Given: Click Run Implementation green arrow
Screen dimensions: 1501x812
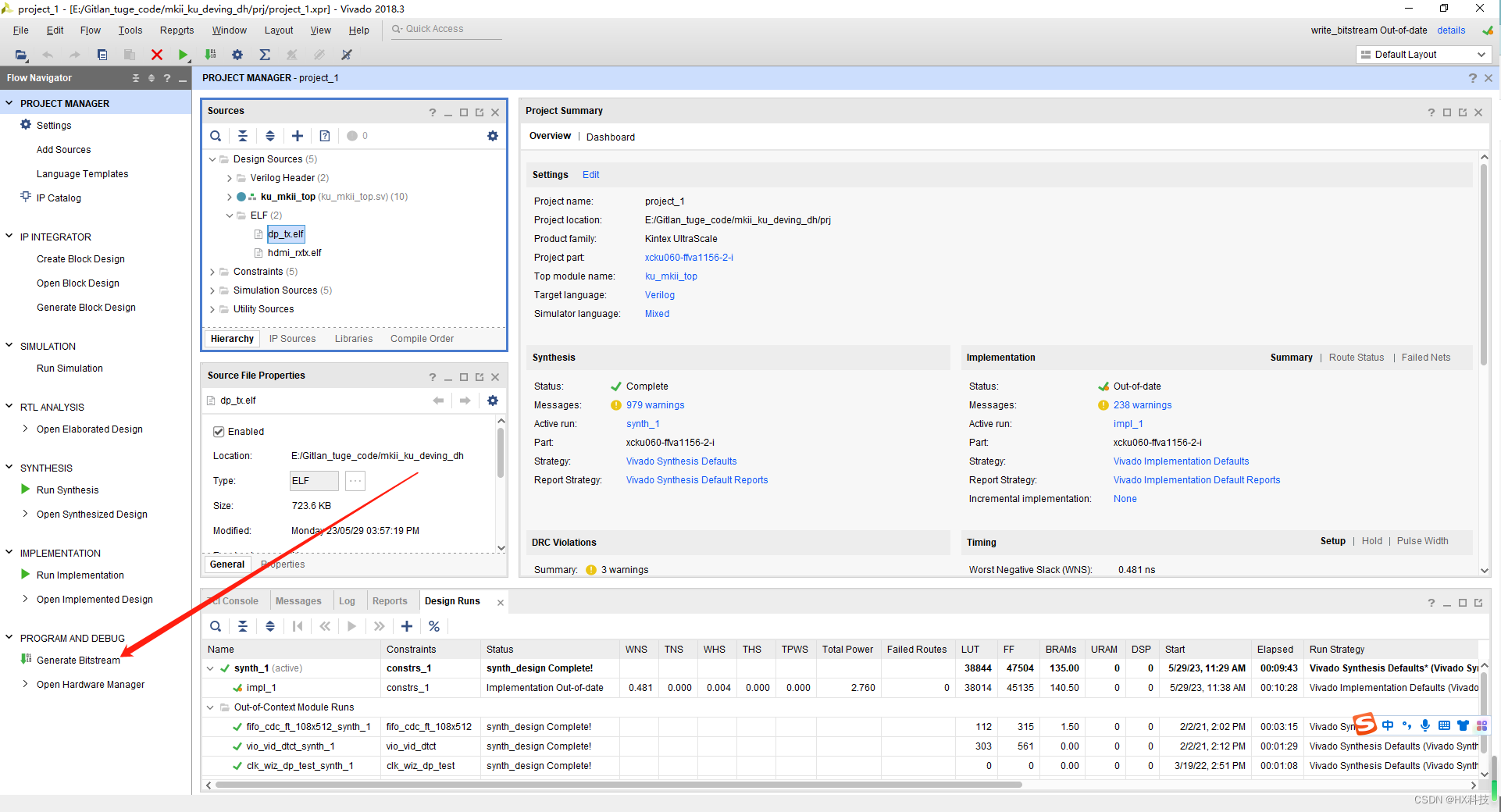Looking at the screenshot, I should (x=25, y=574).
